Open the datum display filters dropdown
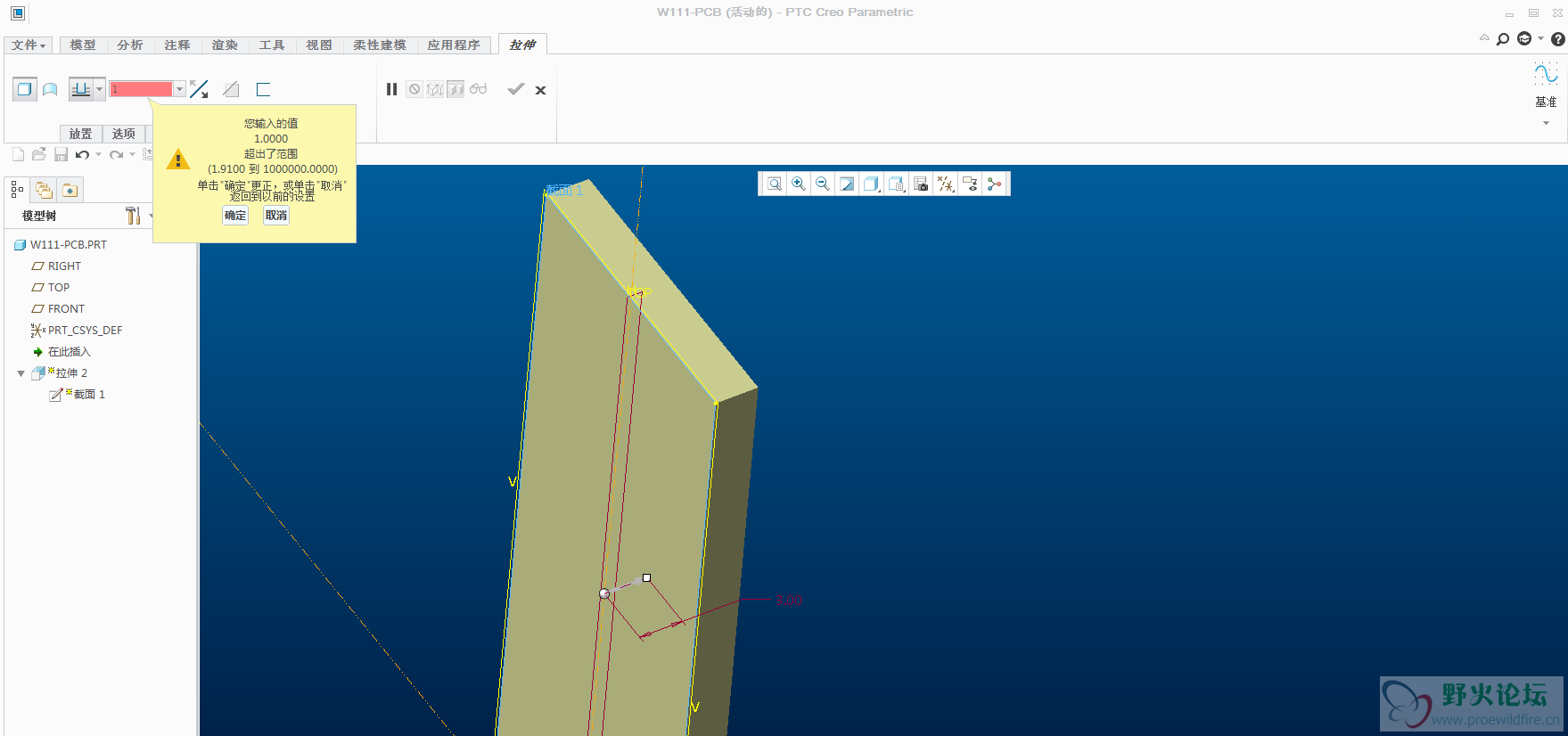The image size is (1568, 736). (x=946, y=184)
